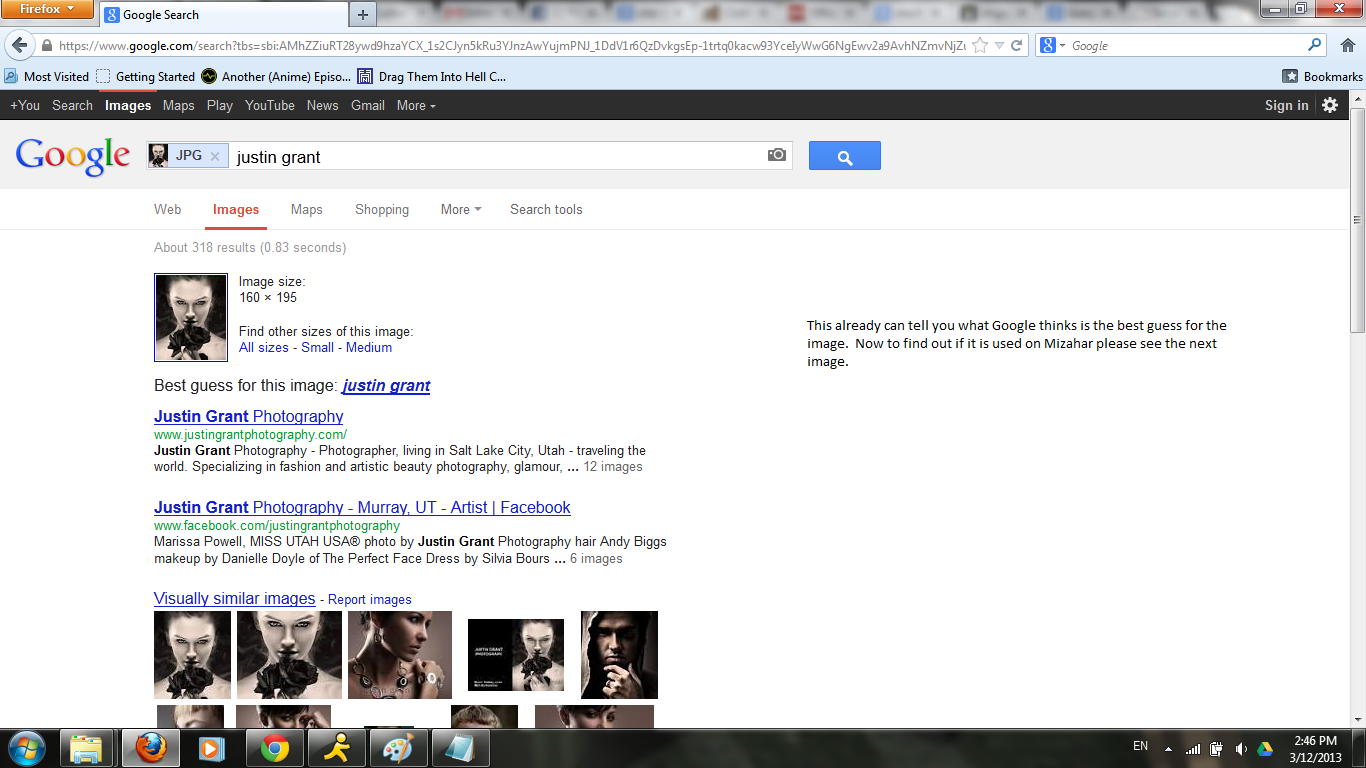Open Another (Anime) Episode bookmark
This screenshot has height=768, width=1366.
276,76
